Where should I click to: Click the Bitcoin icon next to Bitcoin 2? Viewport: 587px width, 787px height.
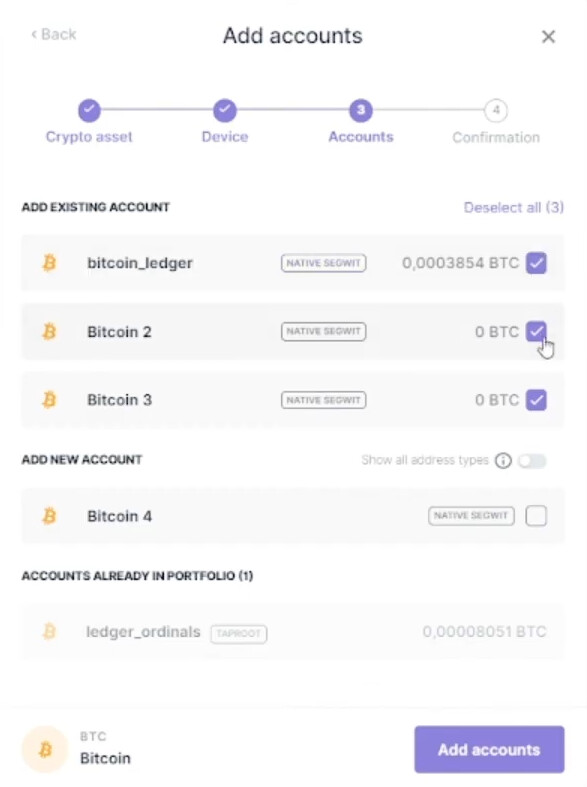[x=49, y=331]
